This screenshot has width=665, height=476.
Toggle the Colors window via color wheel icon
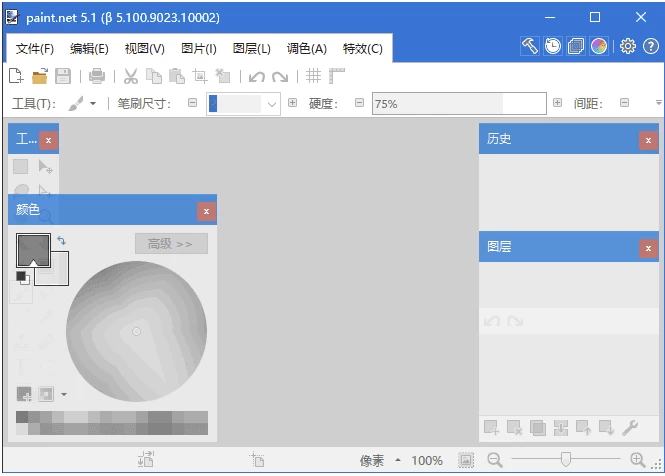point(599,46)
